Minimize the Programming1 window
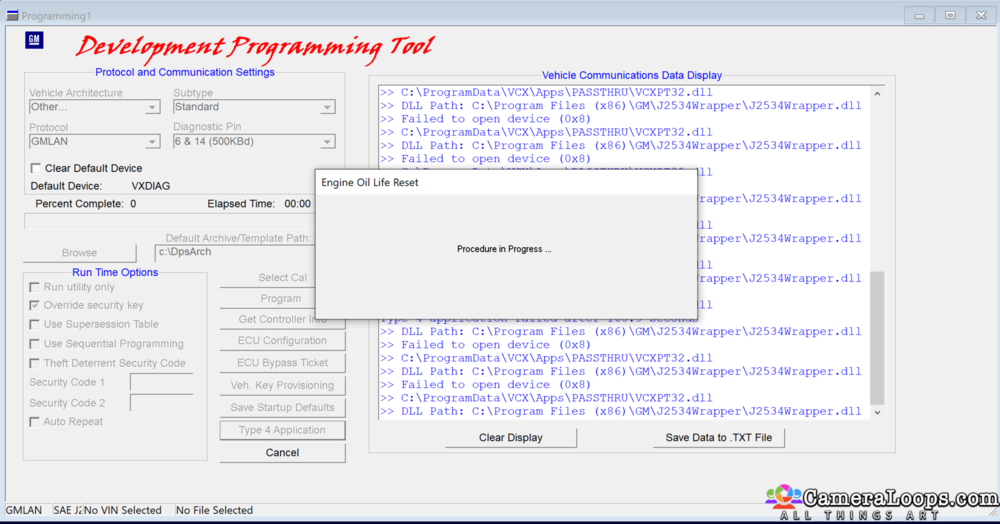Image resolution: width=1000 pixels, height=524 pixels. (919, 15)
